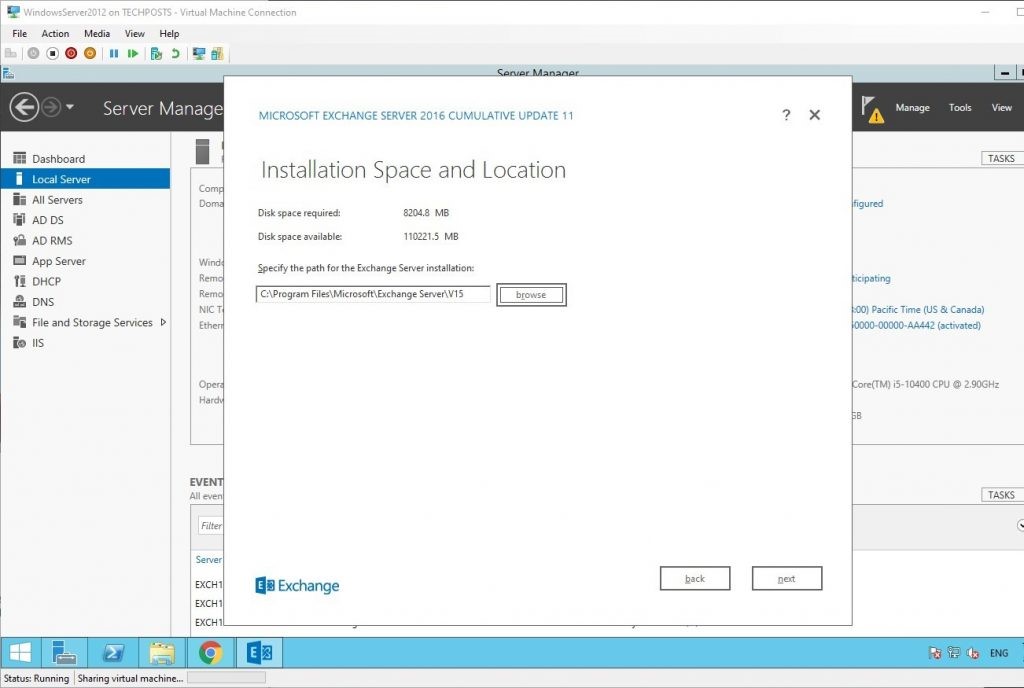Click the events Filter box
Screen dimensions: 1024x688
(210, 525)
